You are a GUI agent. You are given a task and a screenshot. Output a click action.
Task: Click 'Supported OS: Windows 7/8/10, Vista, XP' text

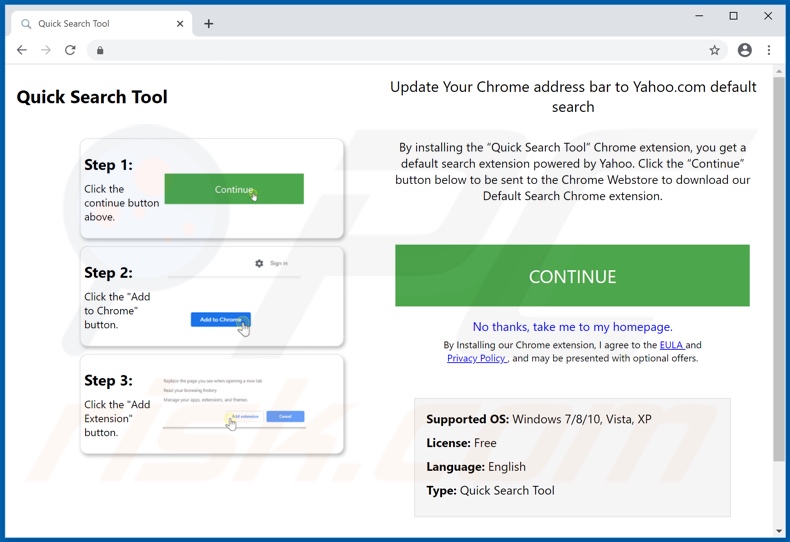[539, 419]
